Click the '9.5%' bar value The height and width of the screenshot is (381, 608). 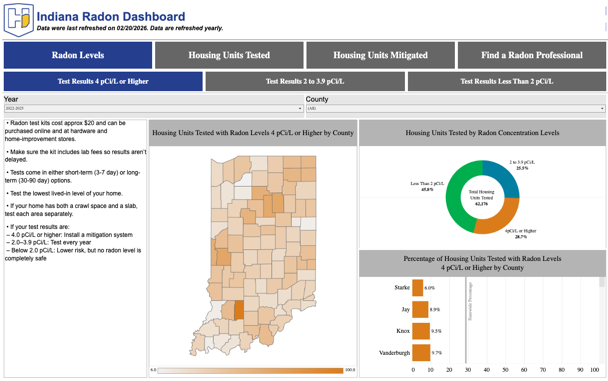pyautogui.click(x=436, y=331)
